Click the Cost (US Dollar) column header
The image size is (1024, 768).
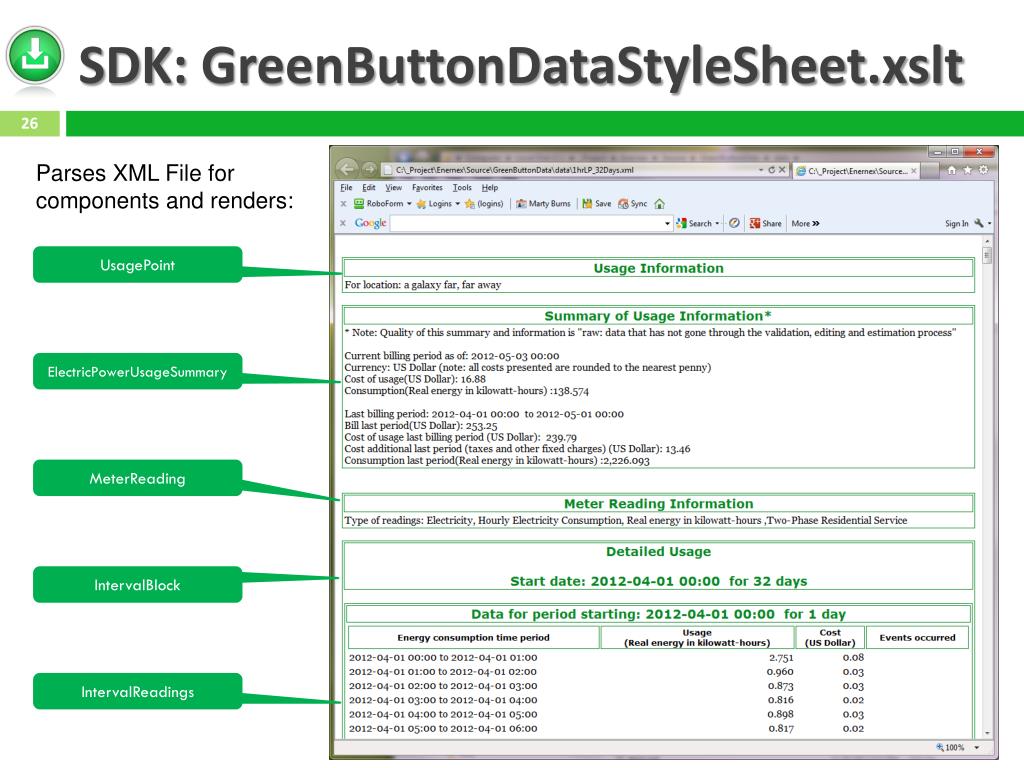830,637
